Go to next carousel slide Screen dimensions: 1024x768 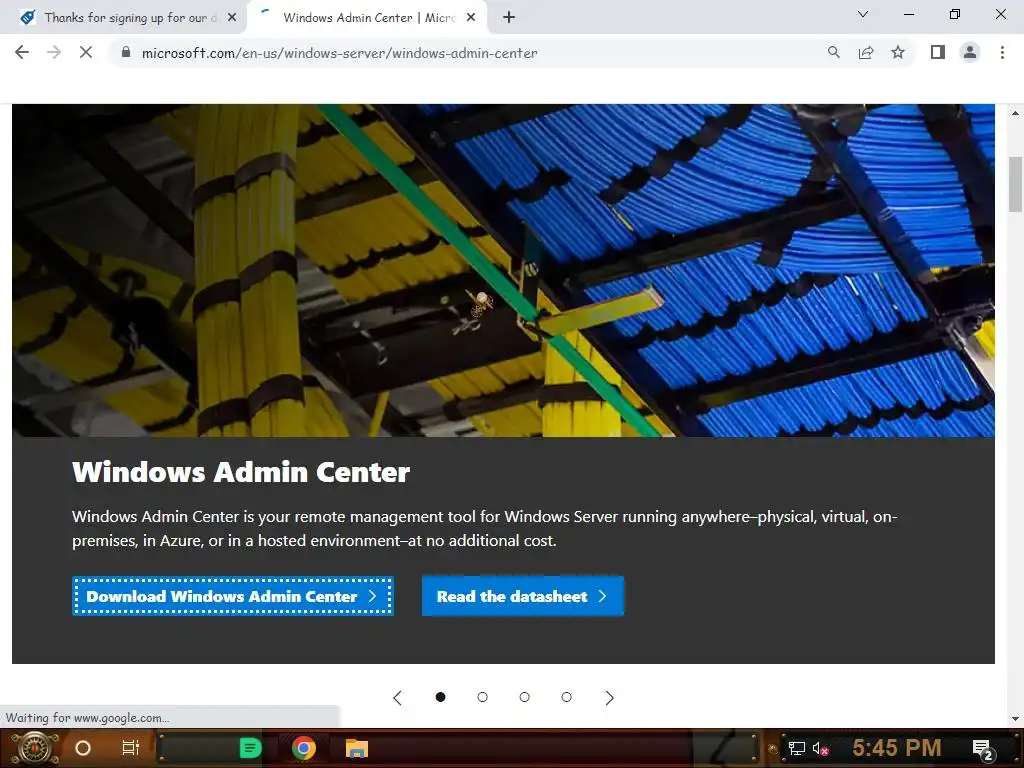tap(609, 697)
